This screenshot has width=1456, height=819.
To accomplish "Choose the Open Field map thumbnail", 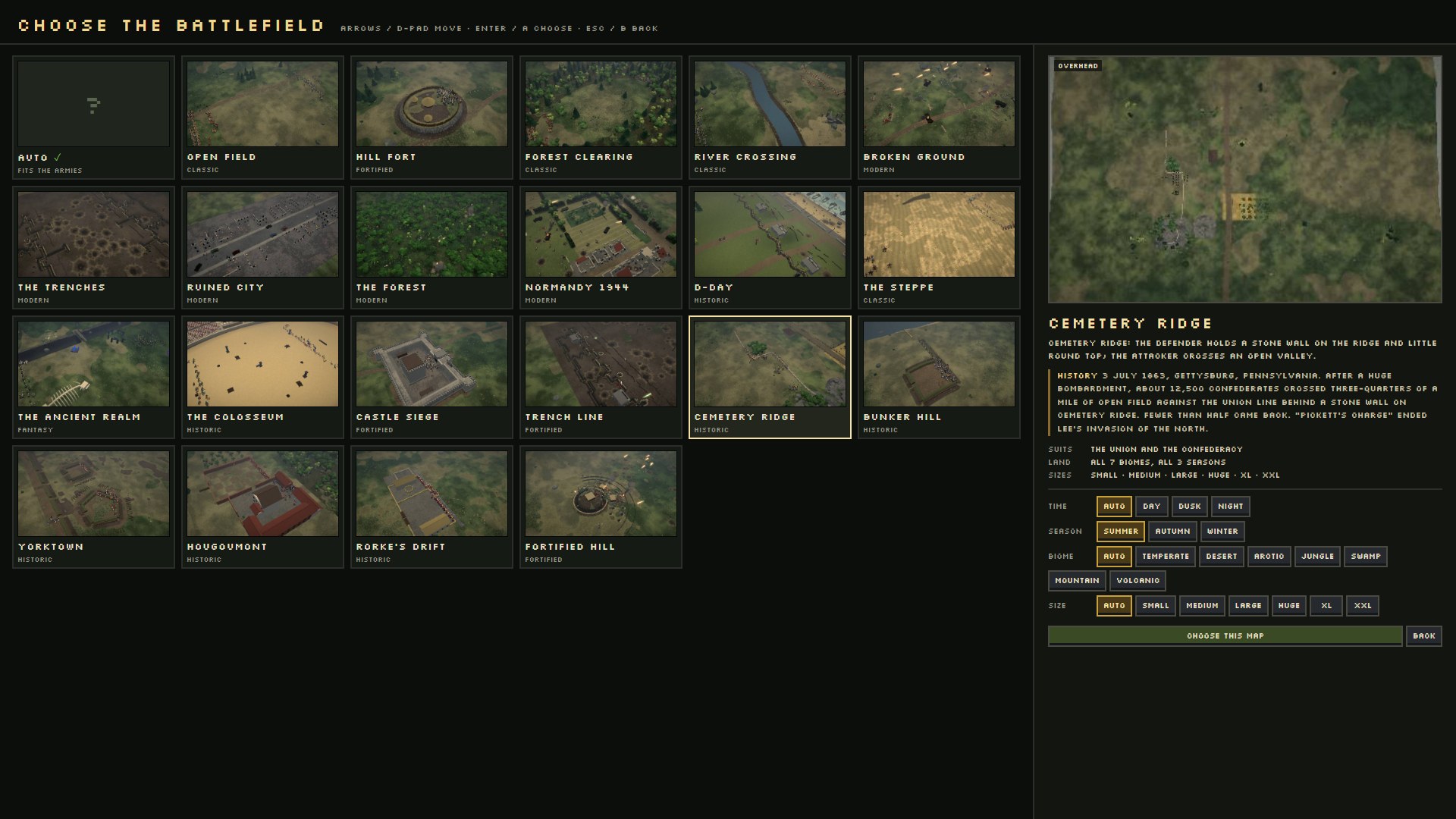I will click(x=262, y=118).
